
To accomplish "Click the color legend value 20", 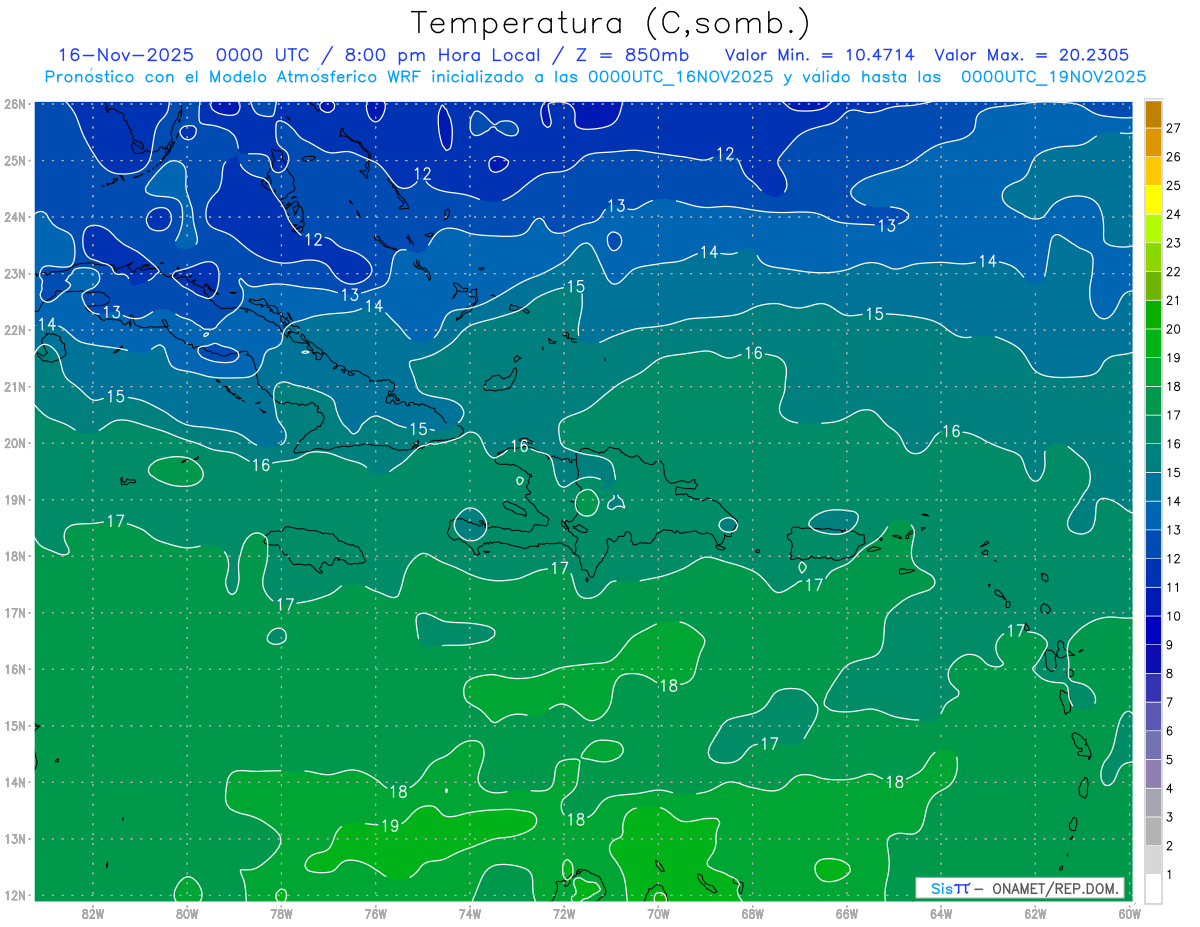I will [1173, 329].
